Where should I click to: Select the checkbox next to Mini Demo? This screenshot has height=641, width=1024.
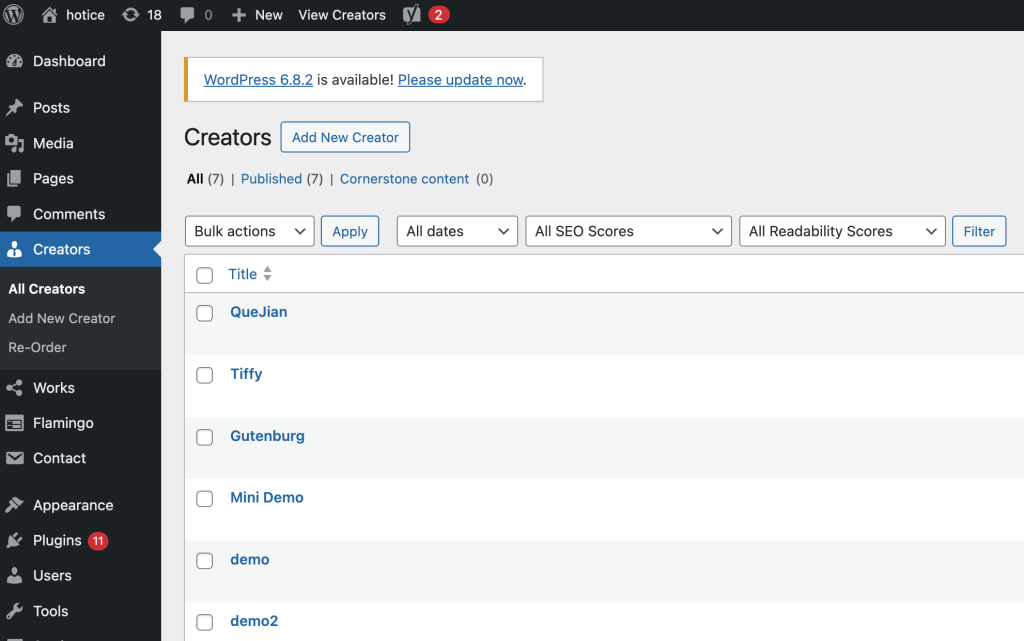(x=205, y=498)
